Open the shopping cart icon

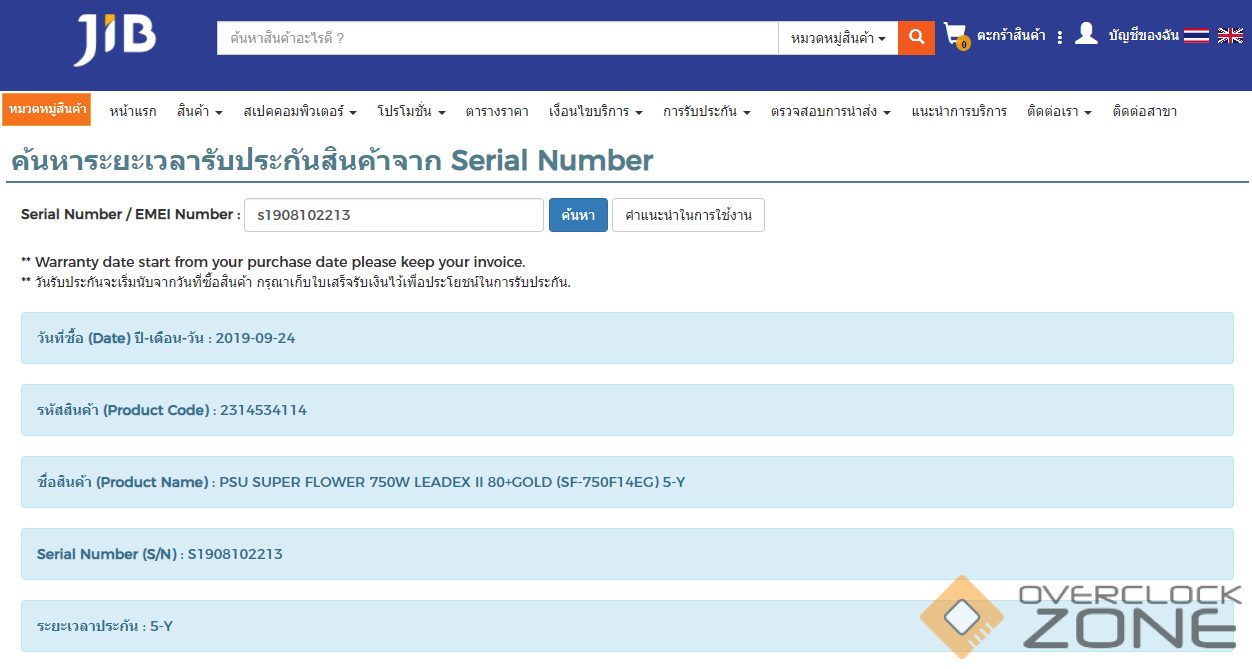tap(957, 36)
